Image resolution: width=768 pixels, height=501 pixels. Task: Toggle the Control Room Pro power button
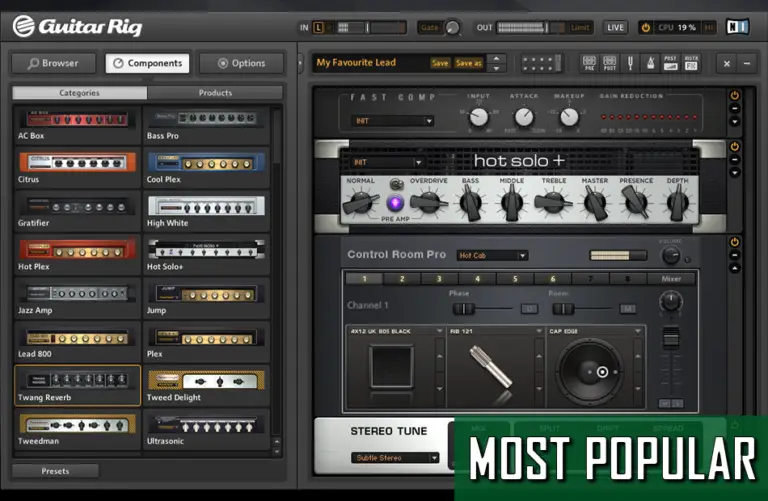(735, 242)
